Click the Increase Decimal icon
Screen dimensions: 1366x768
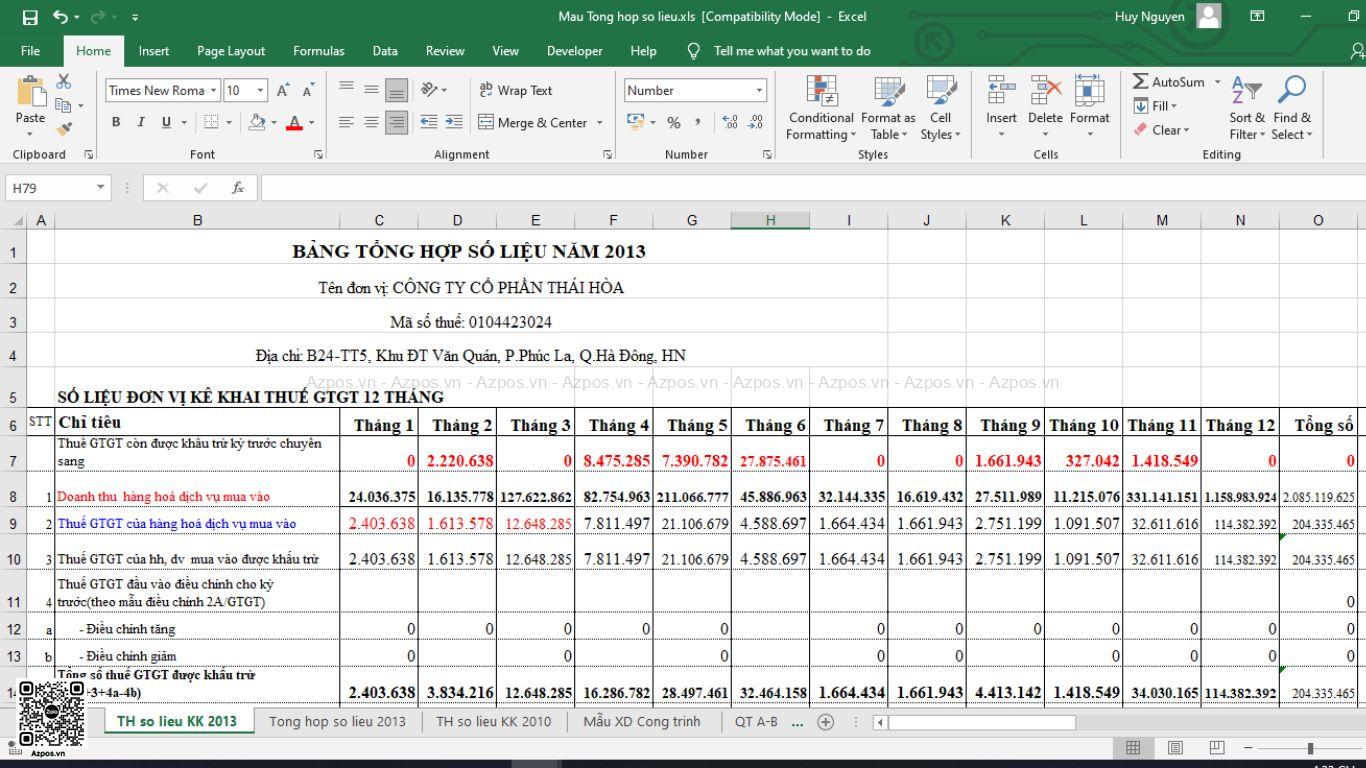click(730, 122)
